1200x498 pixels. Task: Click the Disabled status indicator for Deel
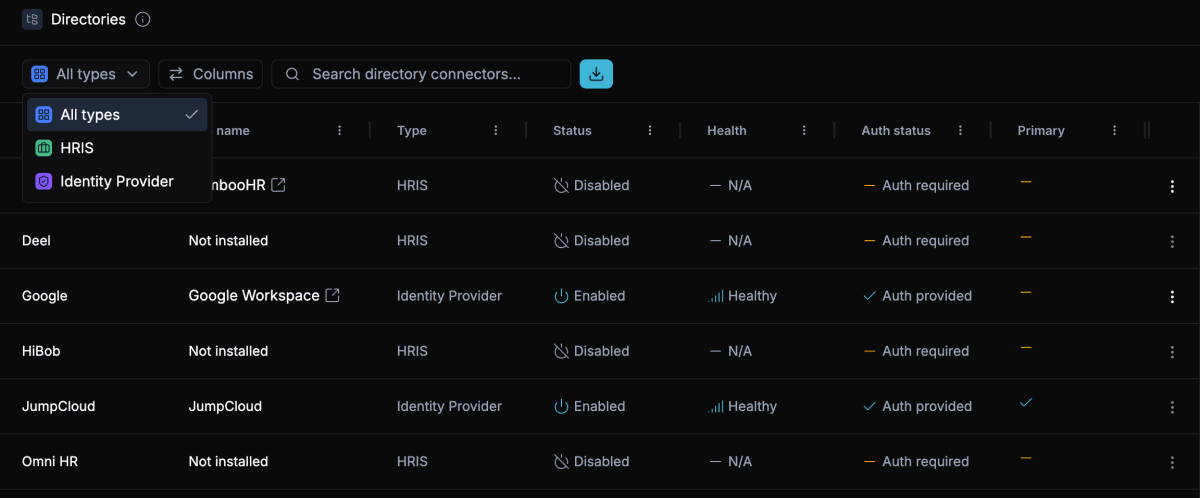point(592,241)
